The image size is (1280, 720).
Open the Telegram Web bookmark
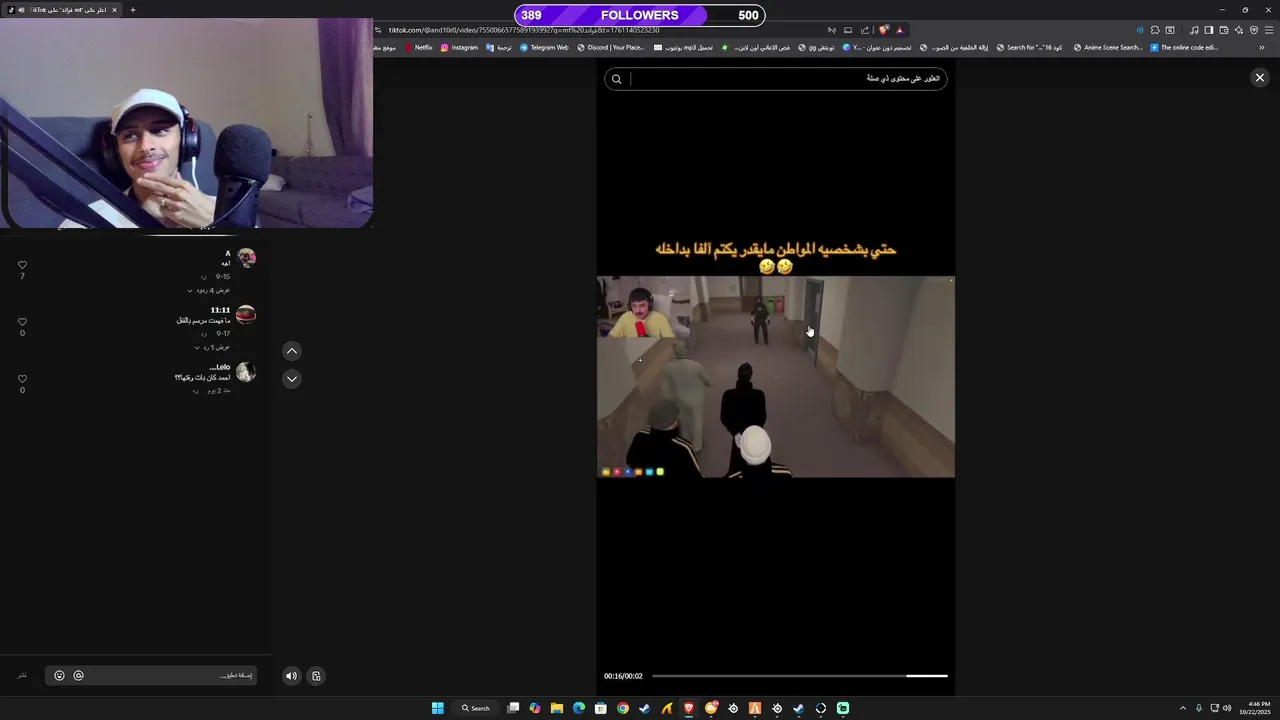click(x=544, y=47)
